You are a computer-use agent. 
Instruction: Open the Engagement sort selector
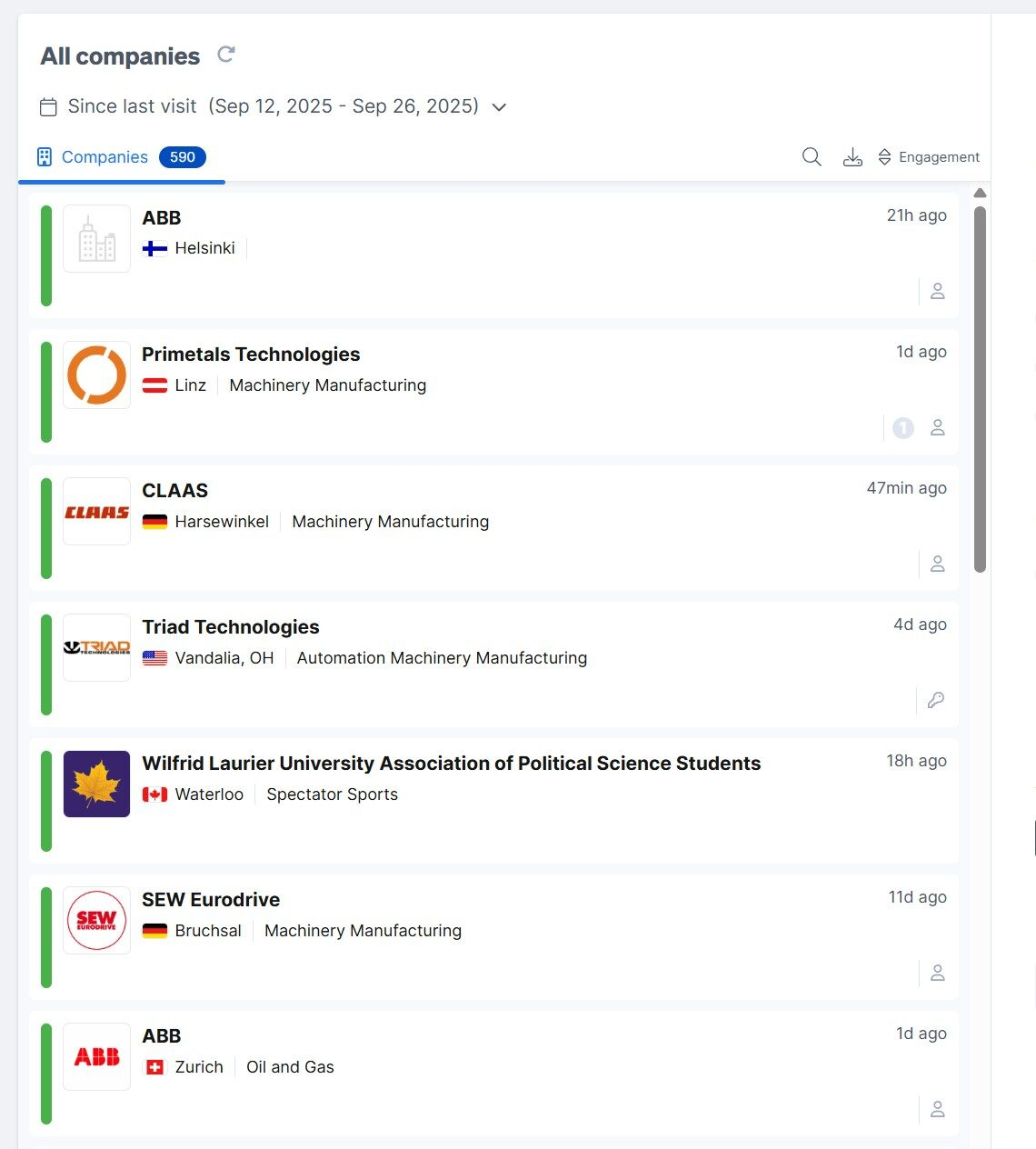[928, 157]
